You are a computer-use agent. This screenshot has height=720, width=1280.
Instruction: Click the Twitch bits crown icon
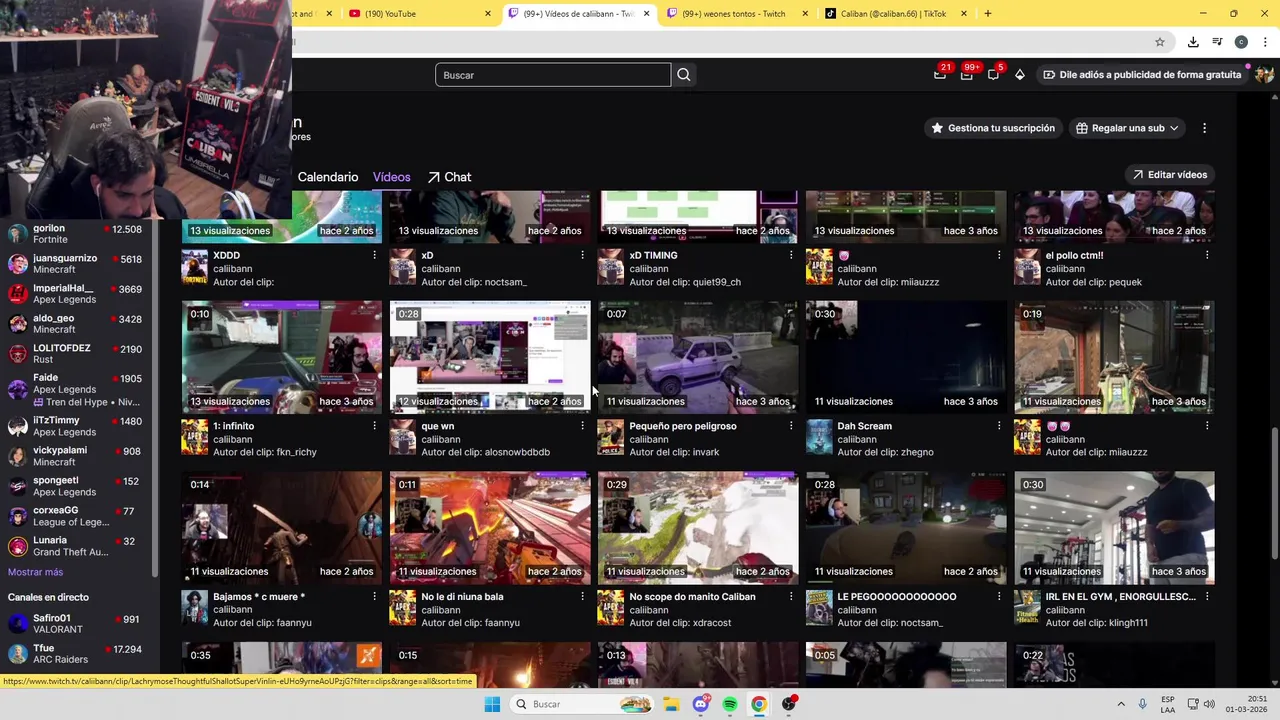pyautogui.click(x=1020, y=74)
